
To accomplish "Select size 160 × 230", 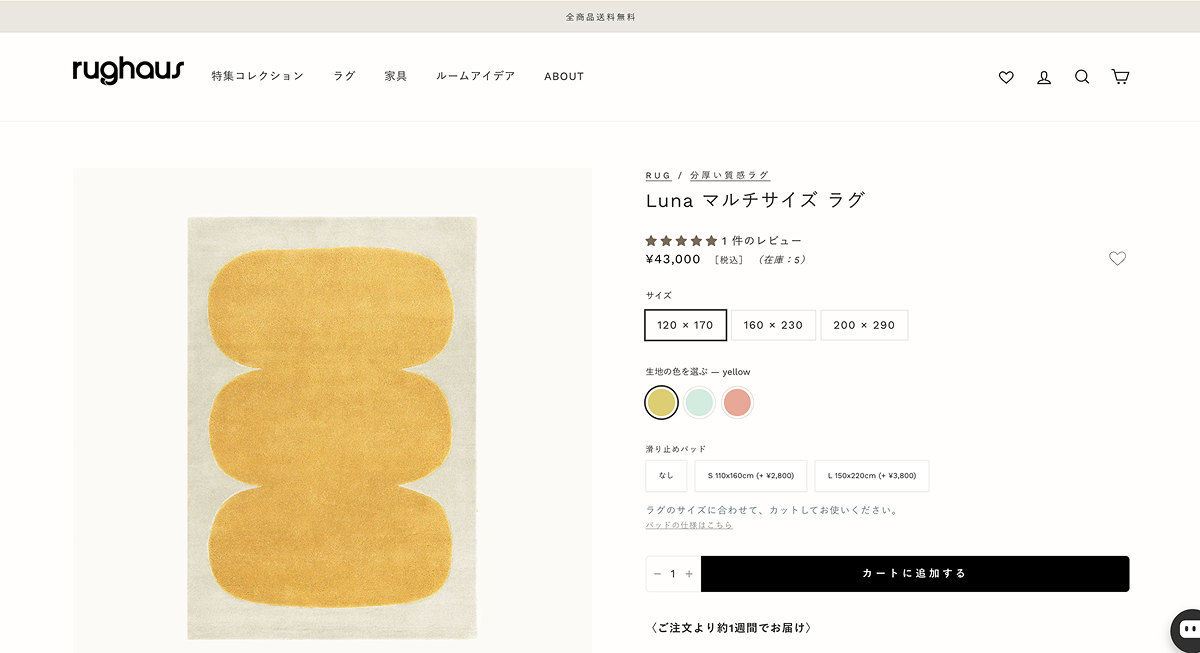I will point(773,325).
